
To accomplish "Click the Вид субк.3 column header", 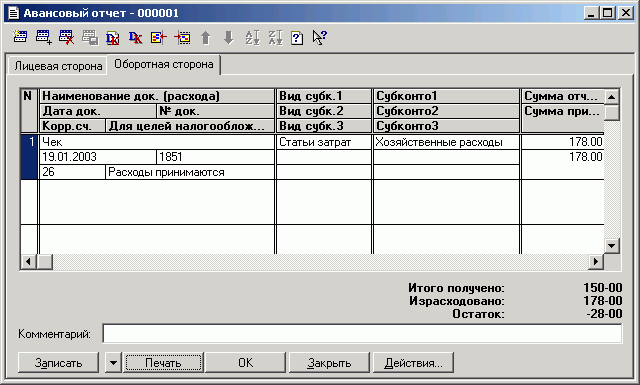I will pos(324,126).
